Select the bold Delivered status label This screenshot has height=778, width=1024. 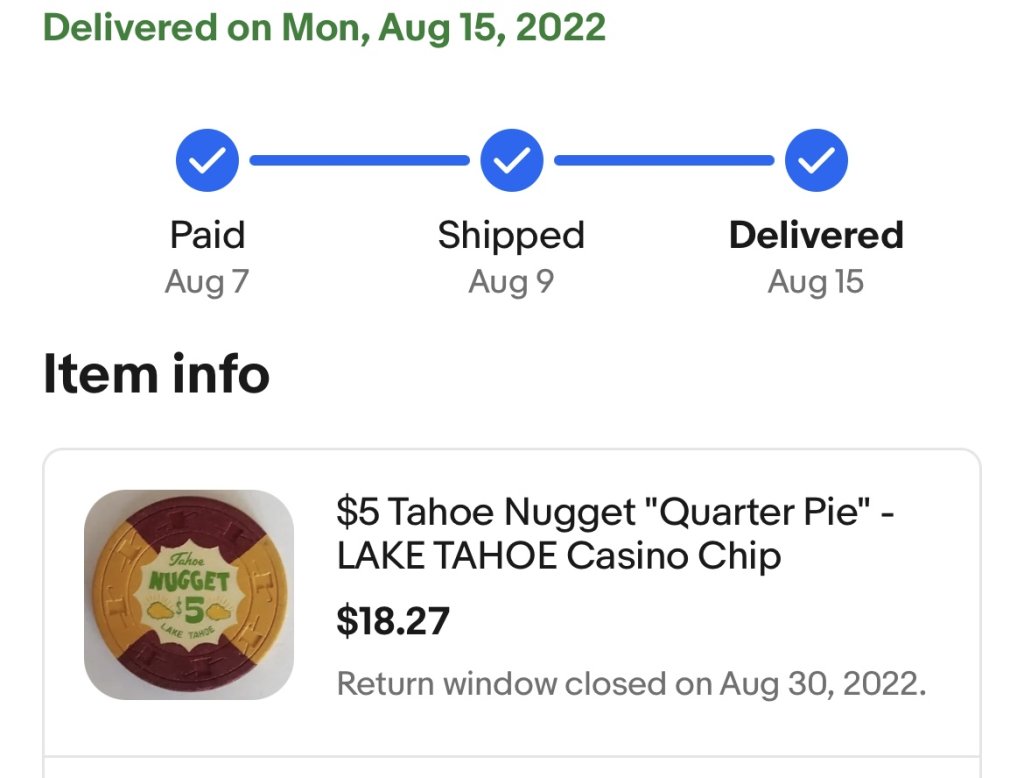816,235
